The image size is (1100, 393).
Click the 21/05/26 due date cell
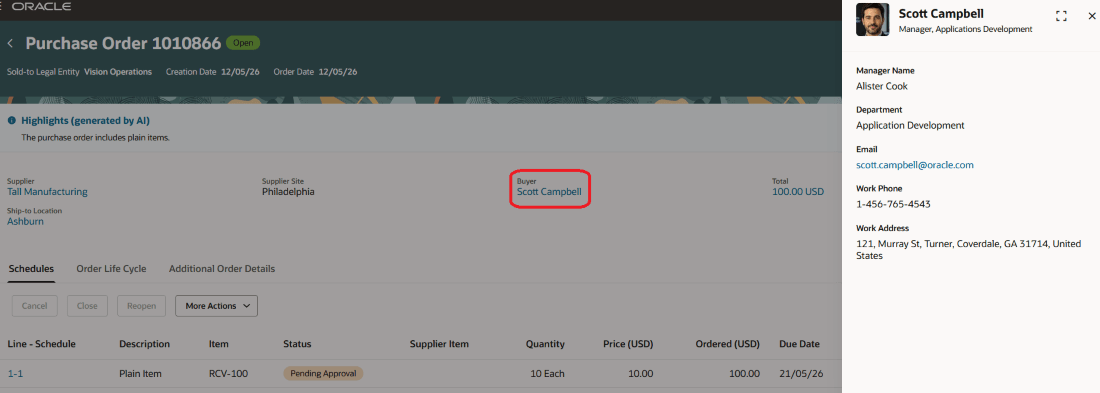click(x=800, y=374)
